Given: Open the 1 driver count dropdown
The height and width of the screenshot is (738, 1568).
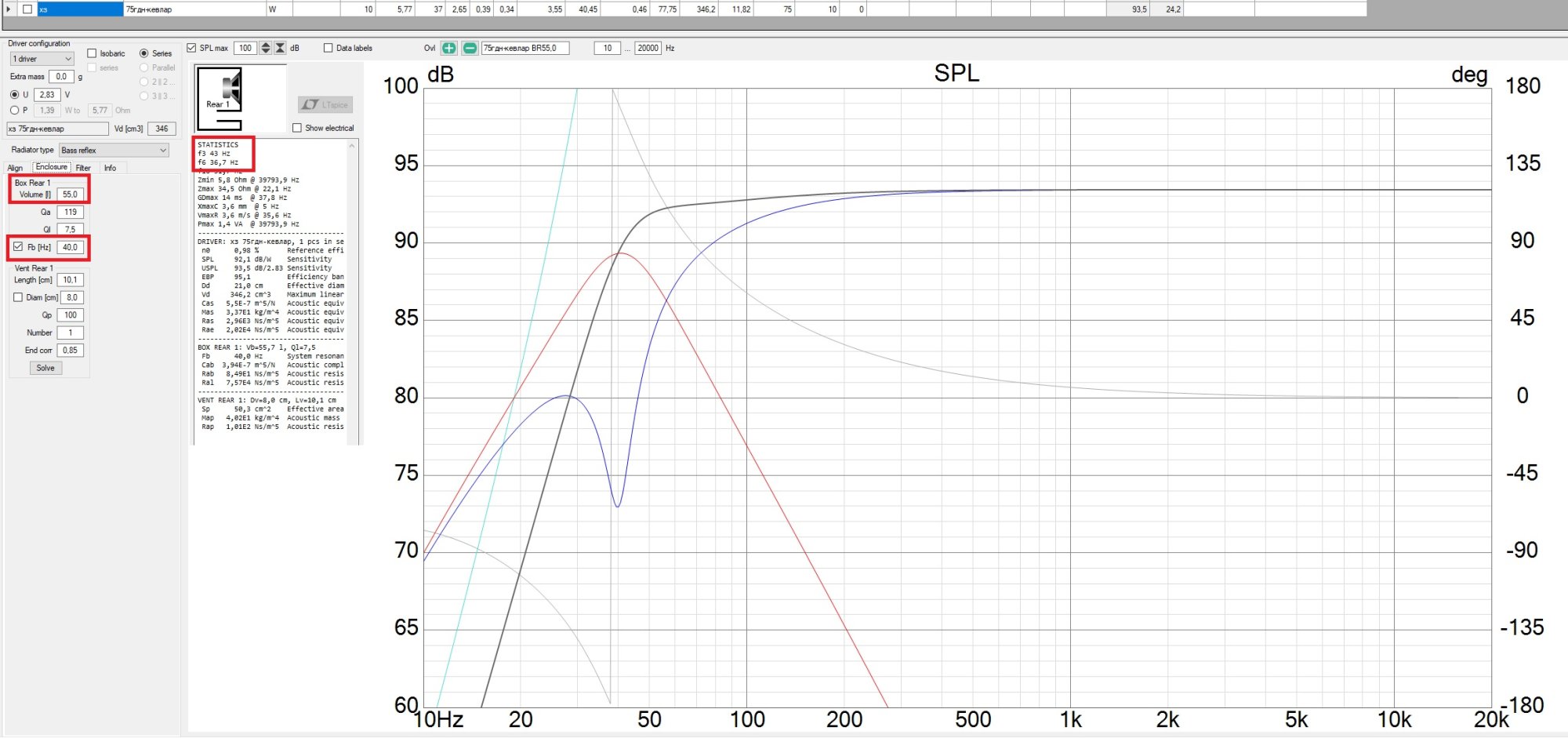Looking at the screenshot, I should (x=42, y=59).
